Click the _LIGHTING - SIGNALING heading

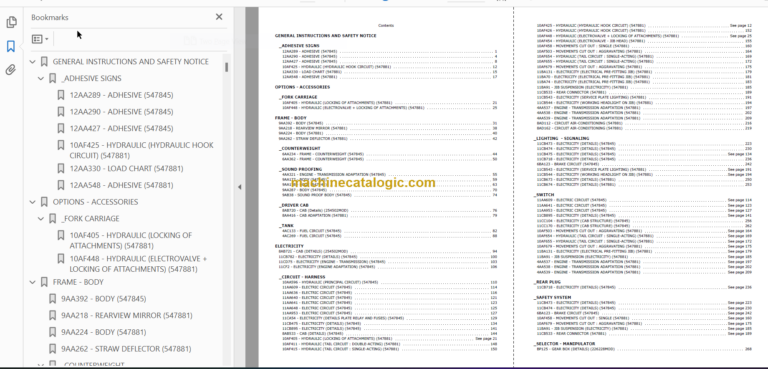pos(561,138)
